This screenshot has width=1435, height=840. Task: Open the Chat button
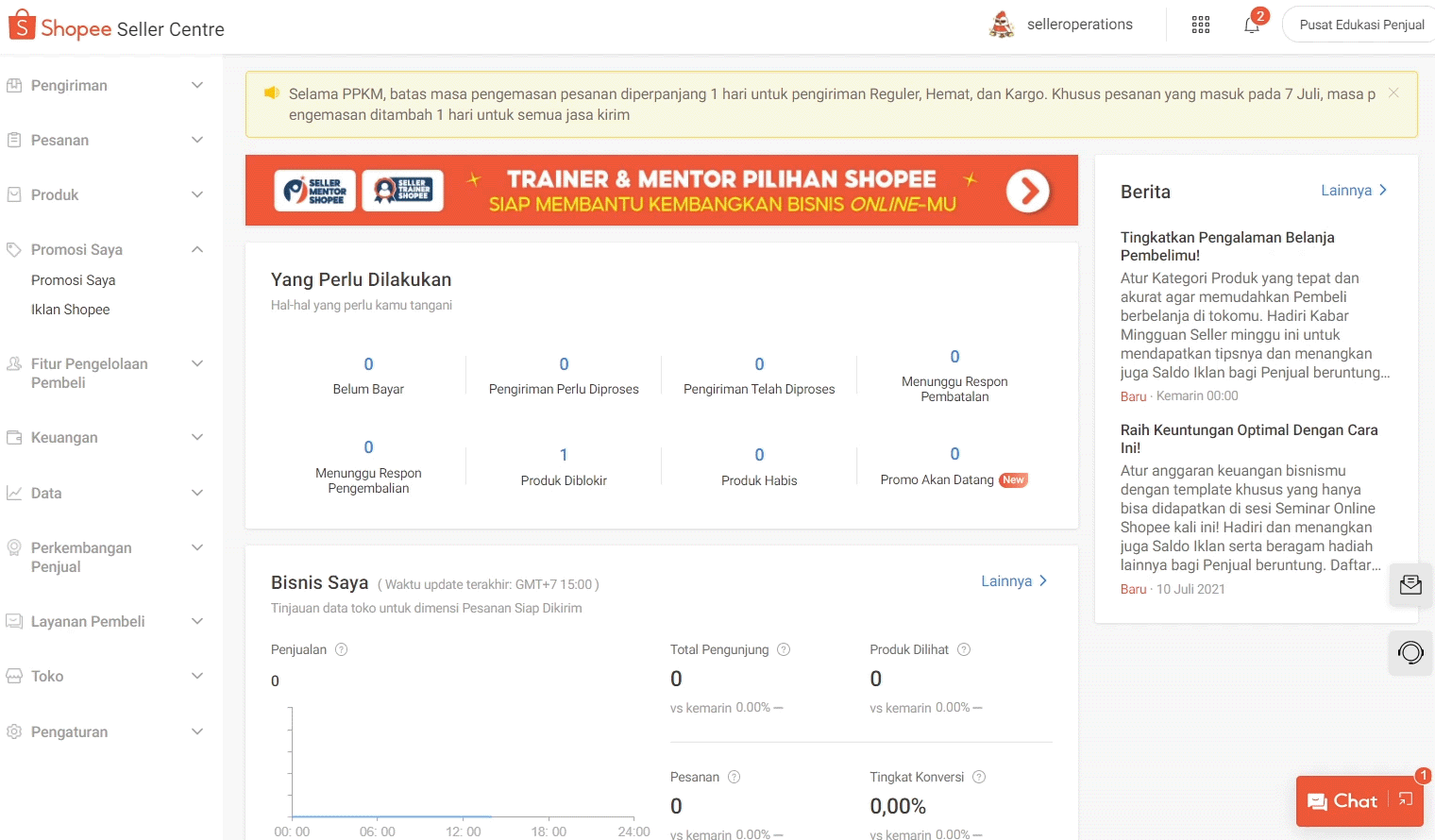pos(1342,801)
